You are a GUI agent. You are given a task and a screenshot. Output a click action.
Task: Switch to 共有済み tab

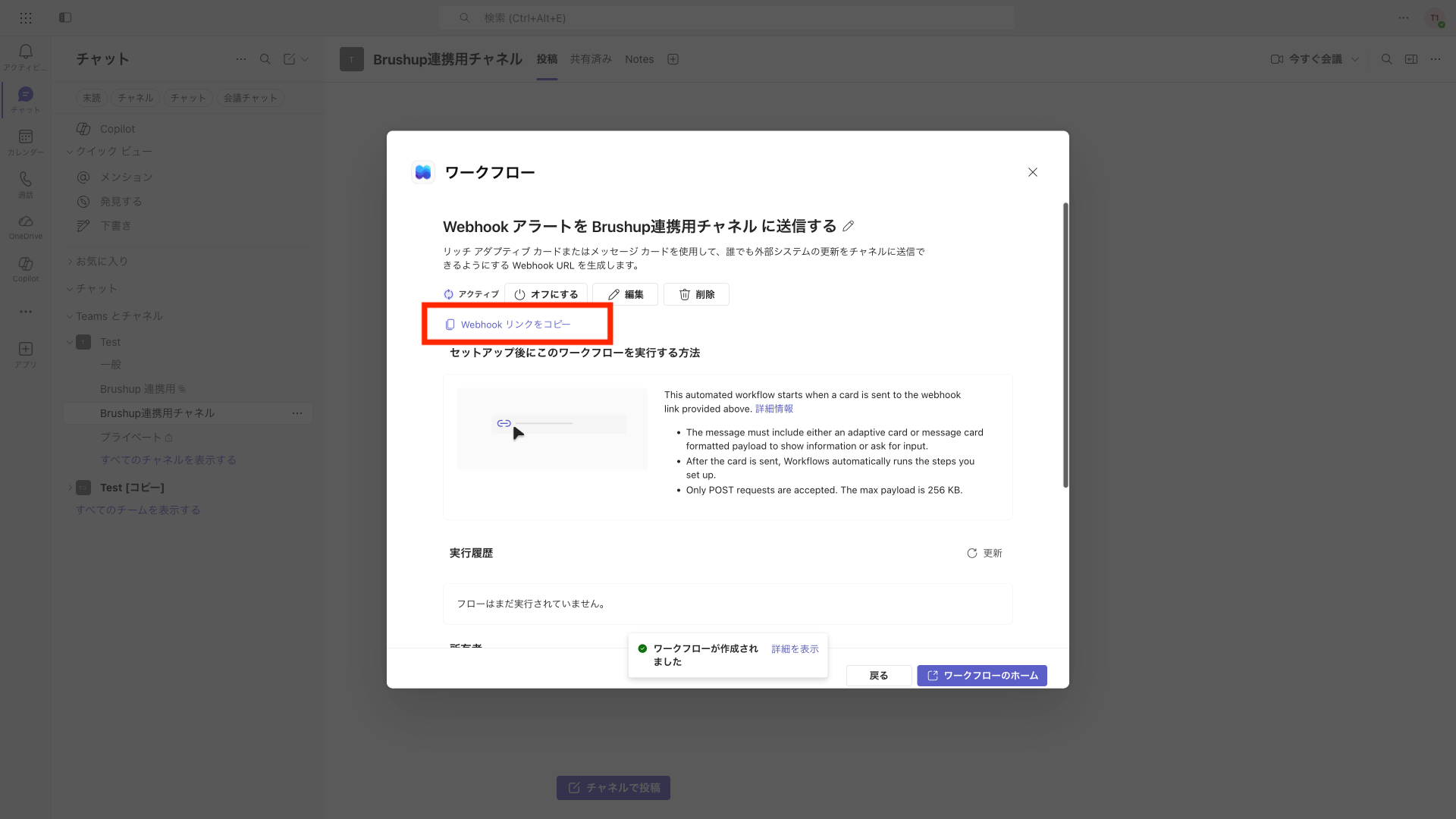(591, 59)
